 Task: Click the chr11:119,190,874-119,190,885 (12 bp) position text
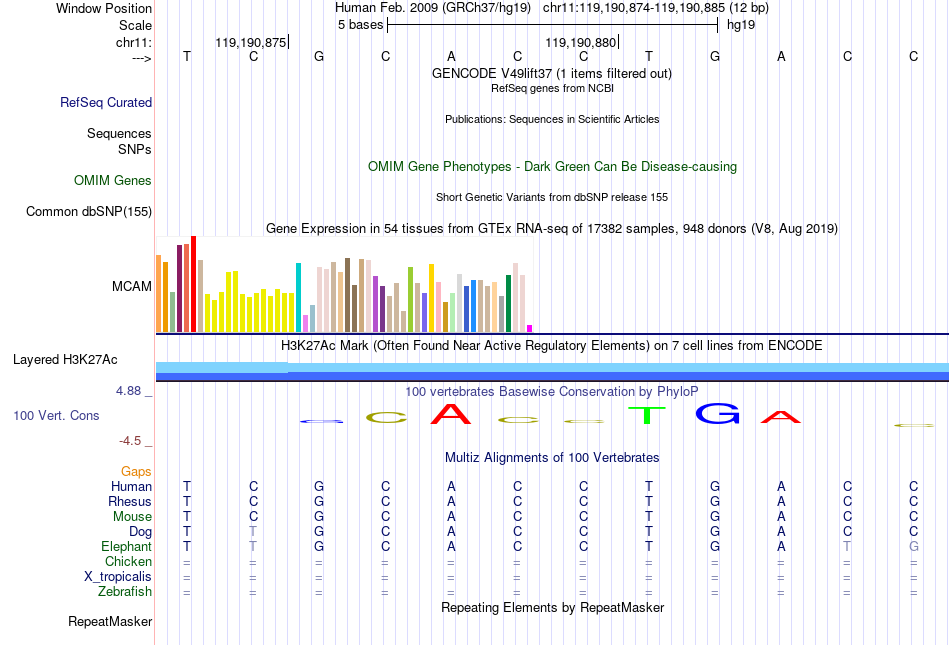(656, 8)
